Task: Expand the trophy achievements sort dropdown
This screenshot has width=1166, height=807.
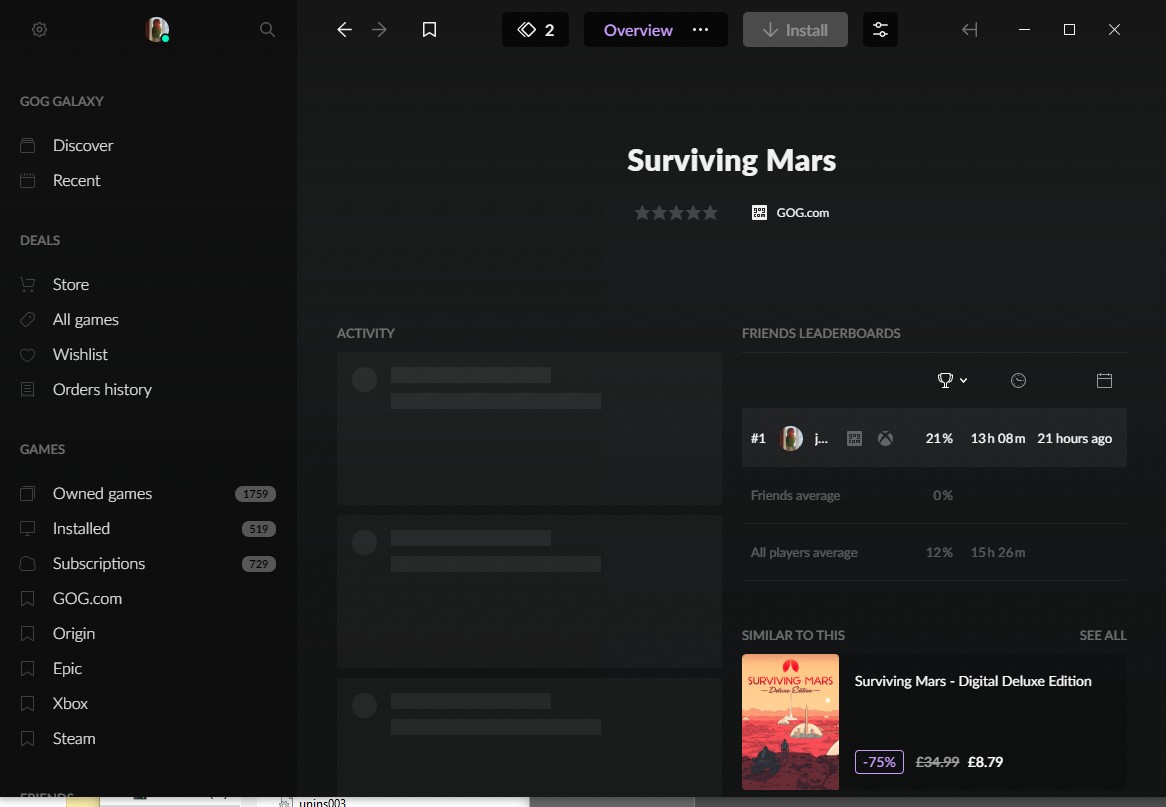Action: click(x=952, y=380)
